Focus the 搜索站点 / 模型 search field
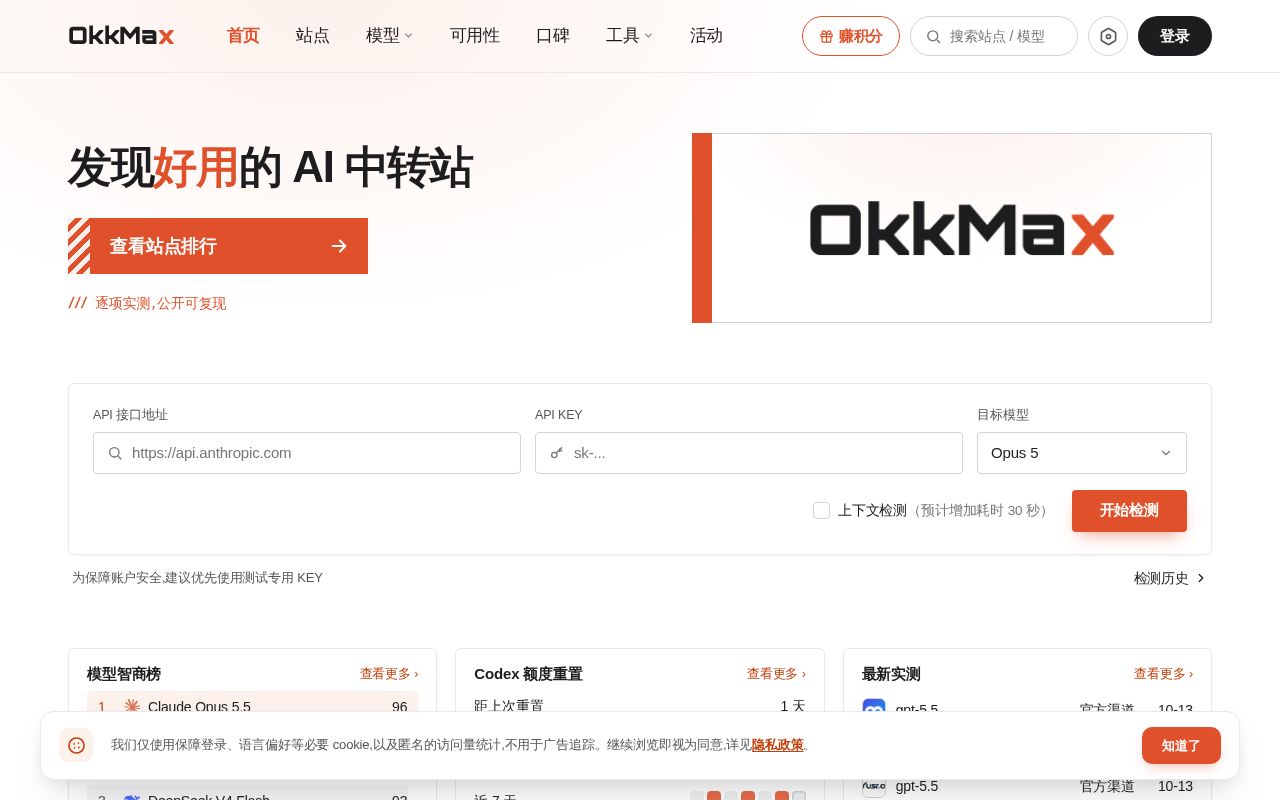1280x800 pixels. pos(994,36)
